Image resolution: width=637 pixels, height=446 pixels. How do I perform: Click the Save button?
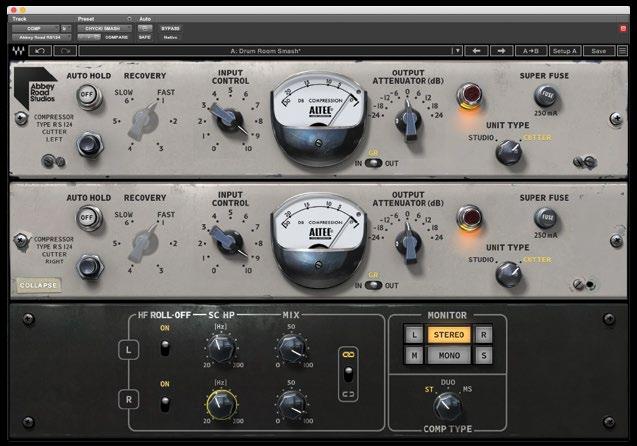(599, 51)
